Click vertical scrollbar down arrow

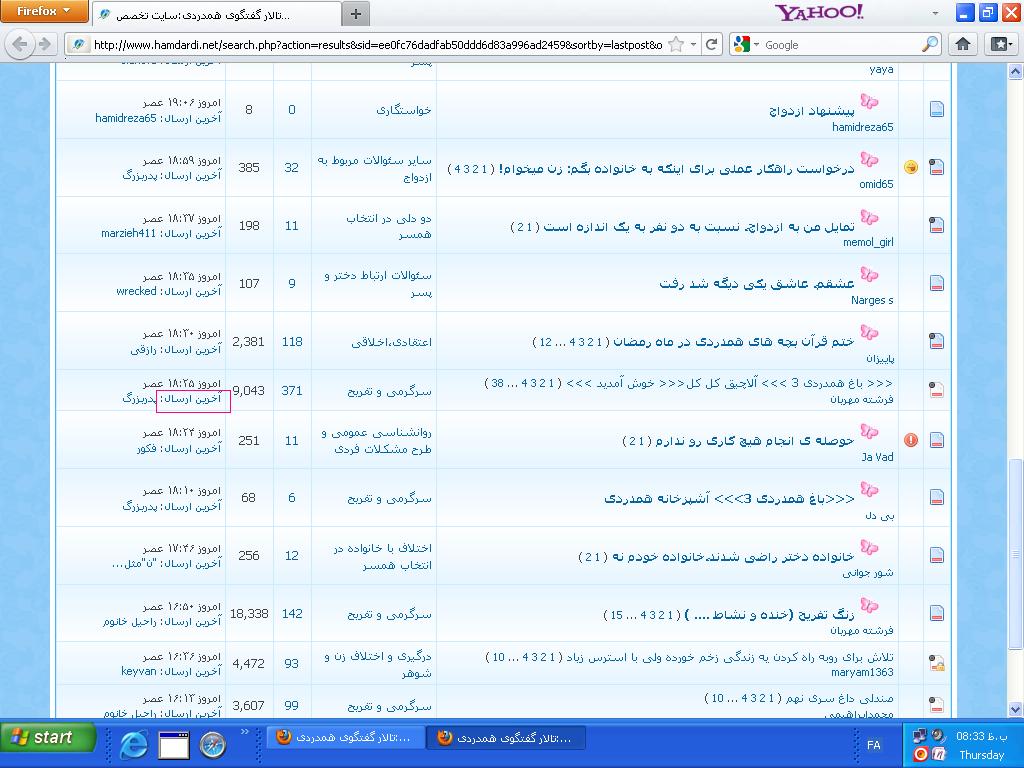point(1015,709)
